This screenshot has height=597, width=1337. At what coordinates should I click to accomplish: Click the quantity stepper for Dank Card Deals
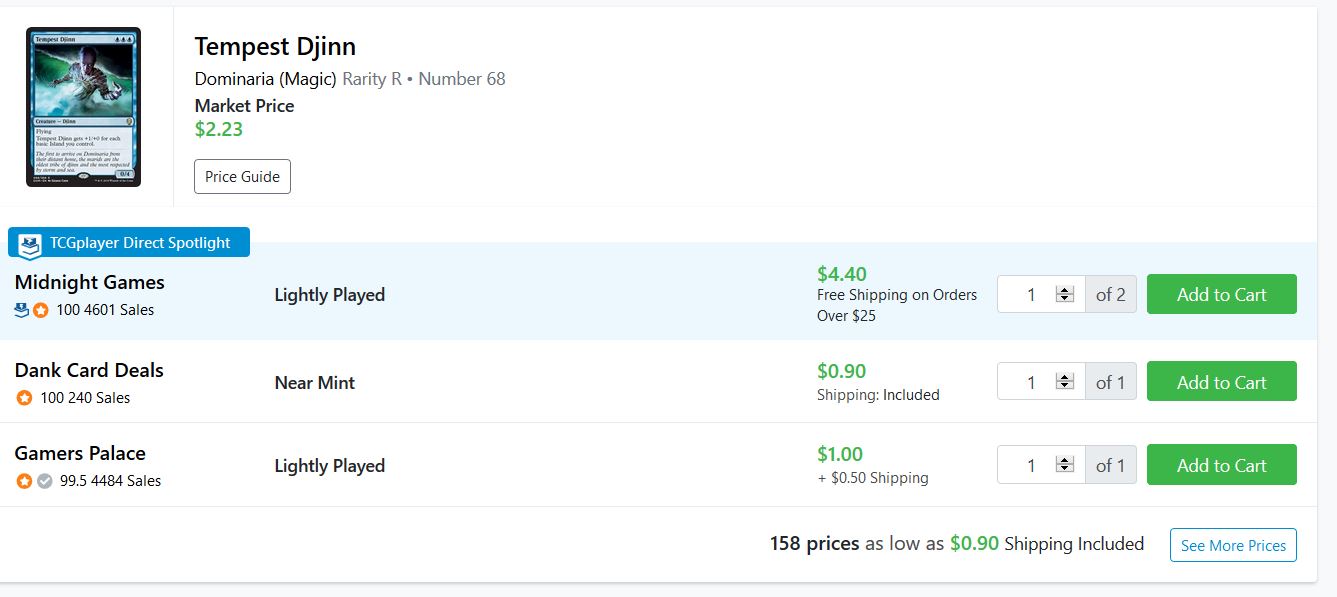point(1065,382)
